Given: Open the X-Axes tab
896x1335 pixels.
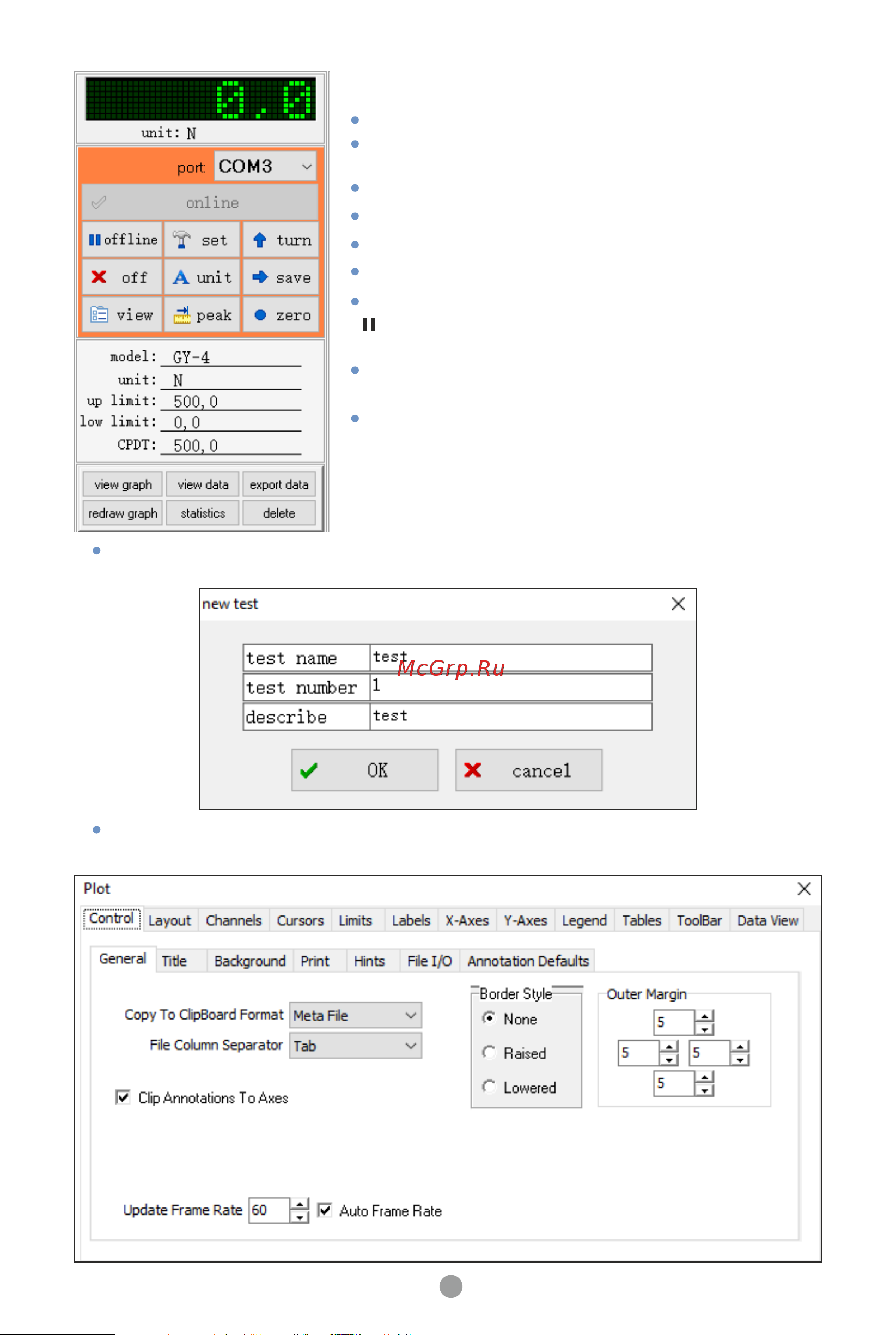Looking at the screenshot, I should [467, 920].
